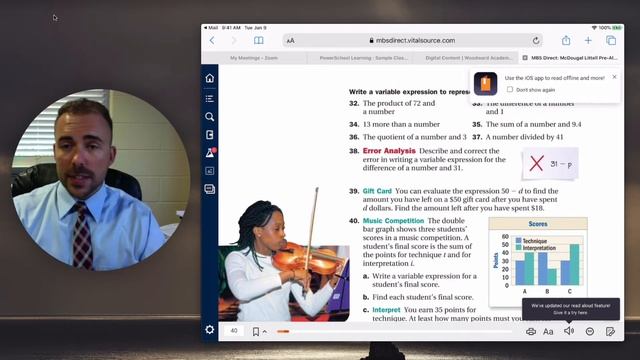This screenshot has height=360, width=640.
Task: Open the Home icon in sidebar
Action: click(x=210, y=78)
